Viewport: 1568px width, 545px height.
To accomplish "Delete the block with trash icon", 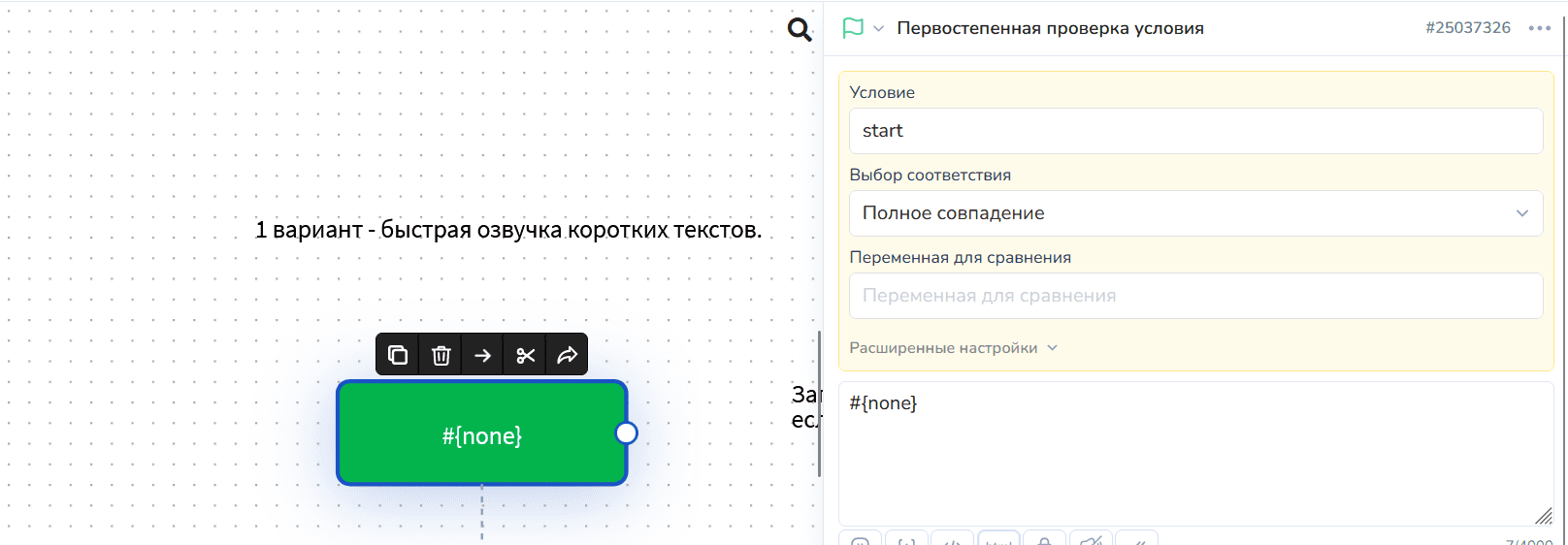I will (x=441, y=355).
